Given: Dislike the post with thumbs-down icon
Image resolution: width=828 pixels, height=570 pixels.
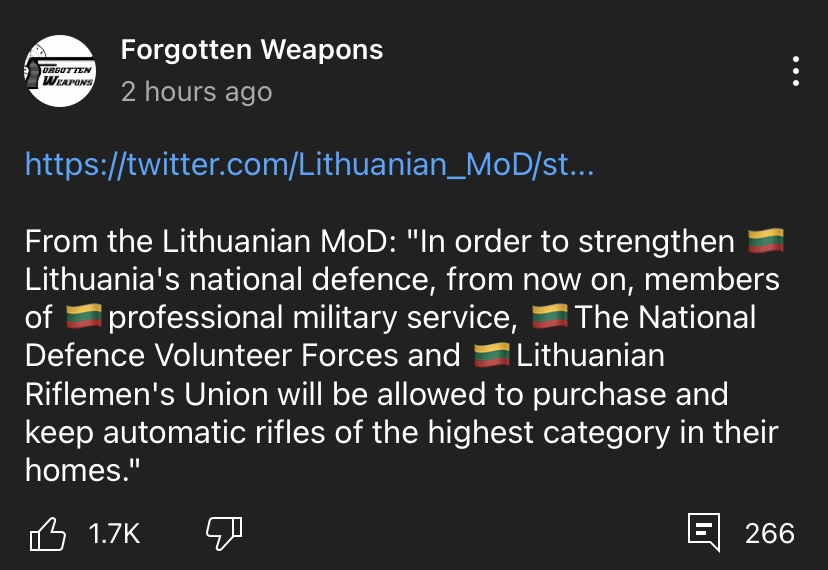Looking at the screenshot, I should pyautogui.click(x=224, y=534).
